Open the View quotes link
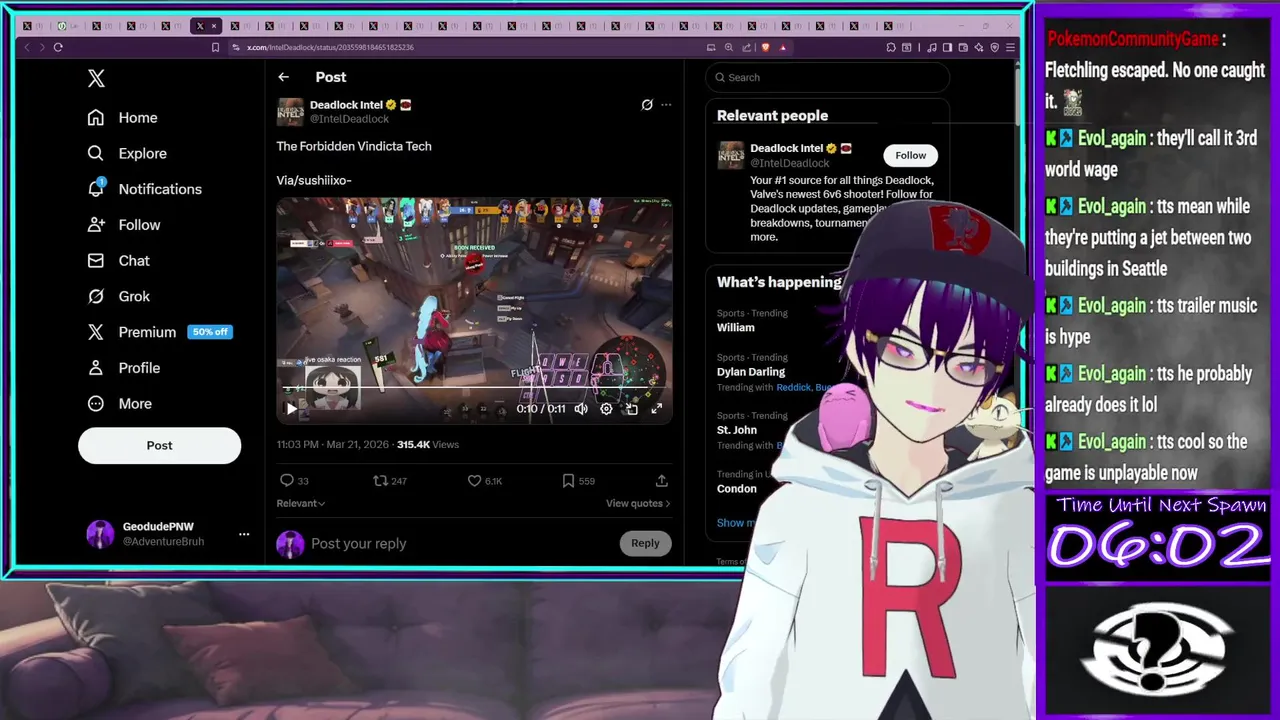The image size is (1280, 720). click(638, 503)
